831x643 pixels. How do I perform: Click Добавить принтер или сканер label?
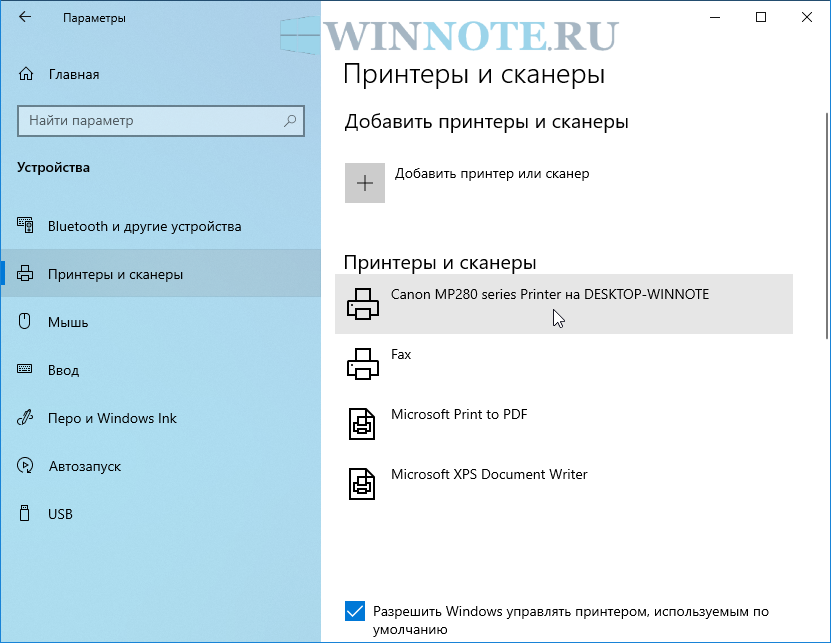(492, 173)
